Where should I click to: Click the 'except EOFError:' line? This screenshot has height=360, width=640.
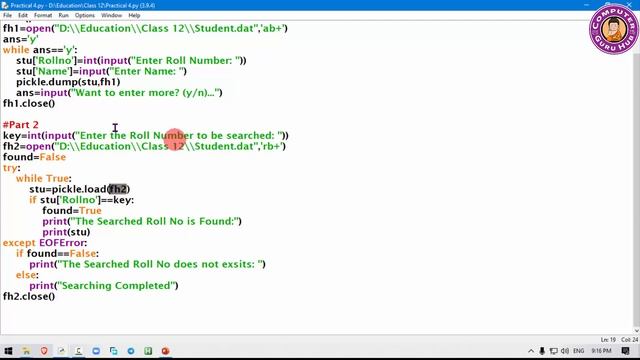45,242
